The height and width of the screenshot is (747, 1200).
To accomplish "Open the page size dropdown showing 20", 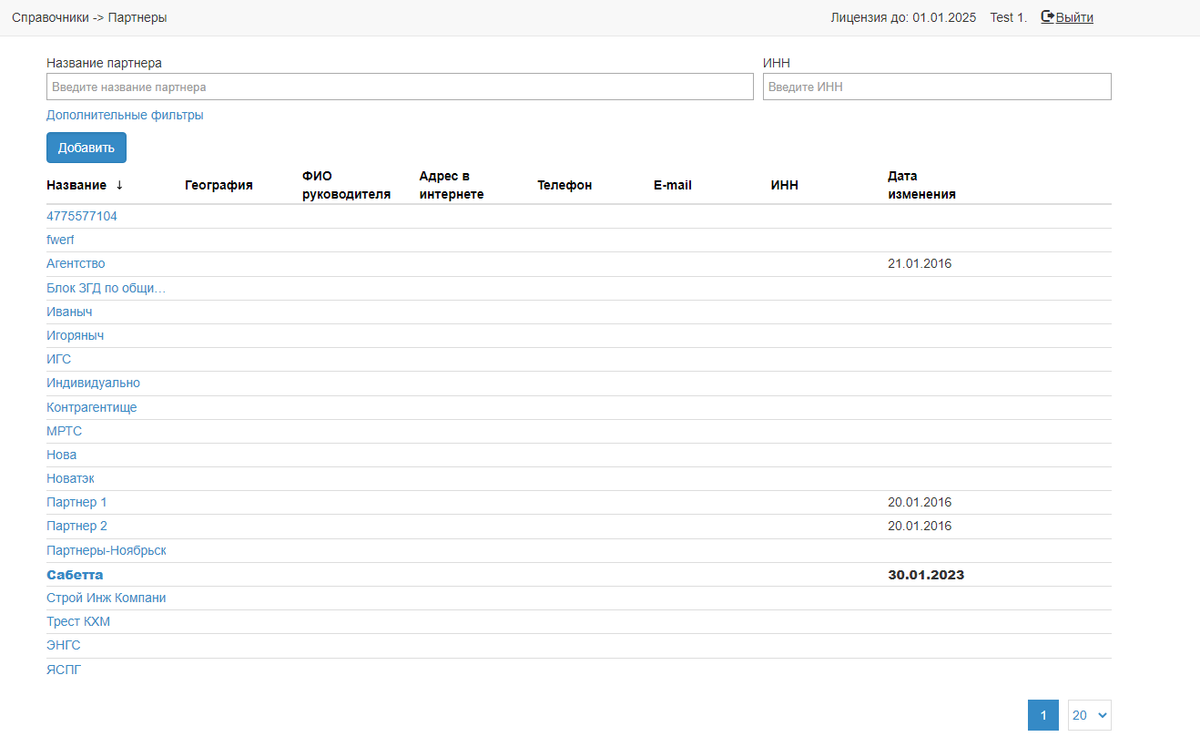I will coord(1089,715).
